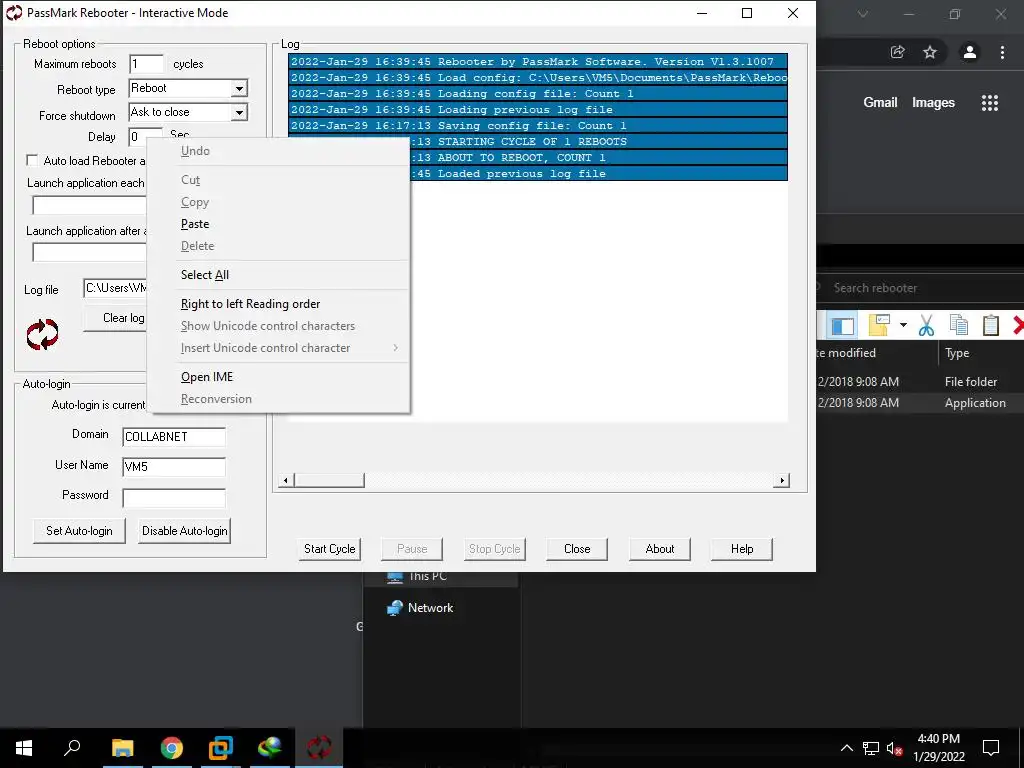1024x768 pixels.
Task: Toggle Explorer preview pane icon
Action: tap(842, 325)
